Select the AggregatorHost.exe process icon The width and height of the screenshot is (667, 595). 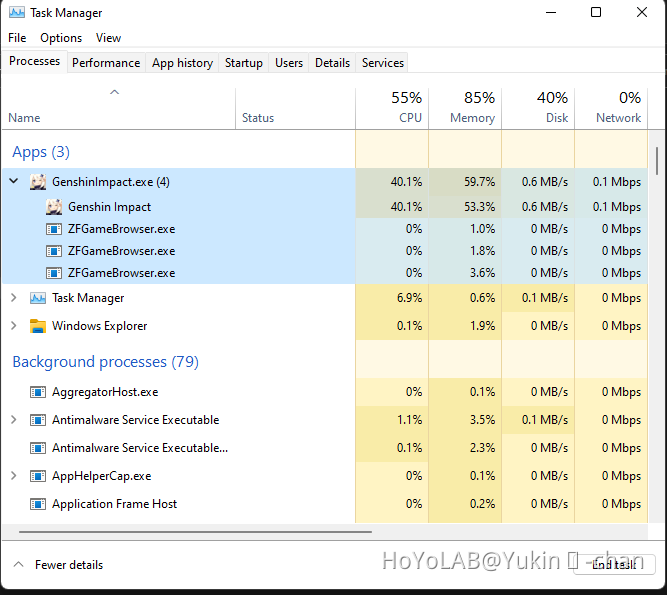(38, 392)
